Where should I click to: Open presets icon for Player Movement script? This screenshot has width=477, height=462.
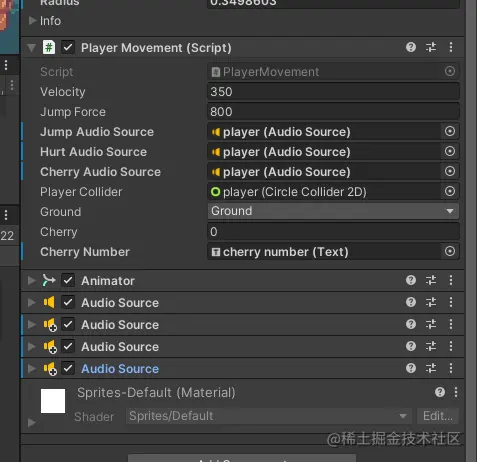(x=431, y=47)
